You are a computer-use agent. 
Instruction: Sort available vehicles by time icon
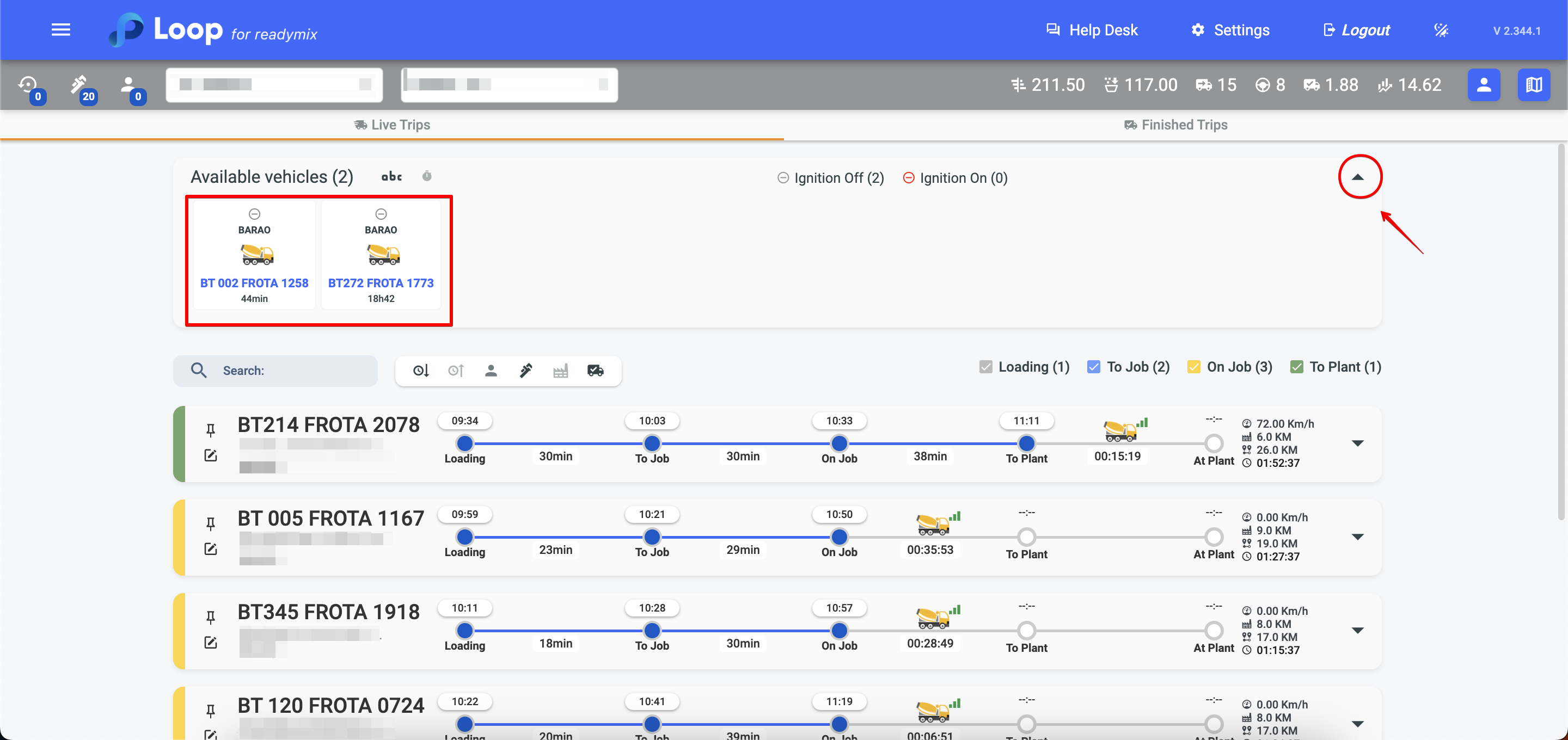(x=427, y=176)
